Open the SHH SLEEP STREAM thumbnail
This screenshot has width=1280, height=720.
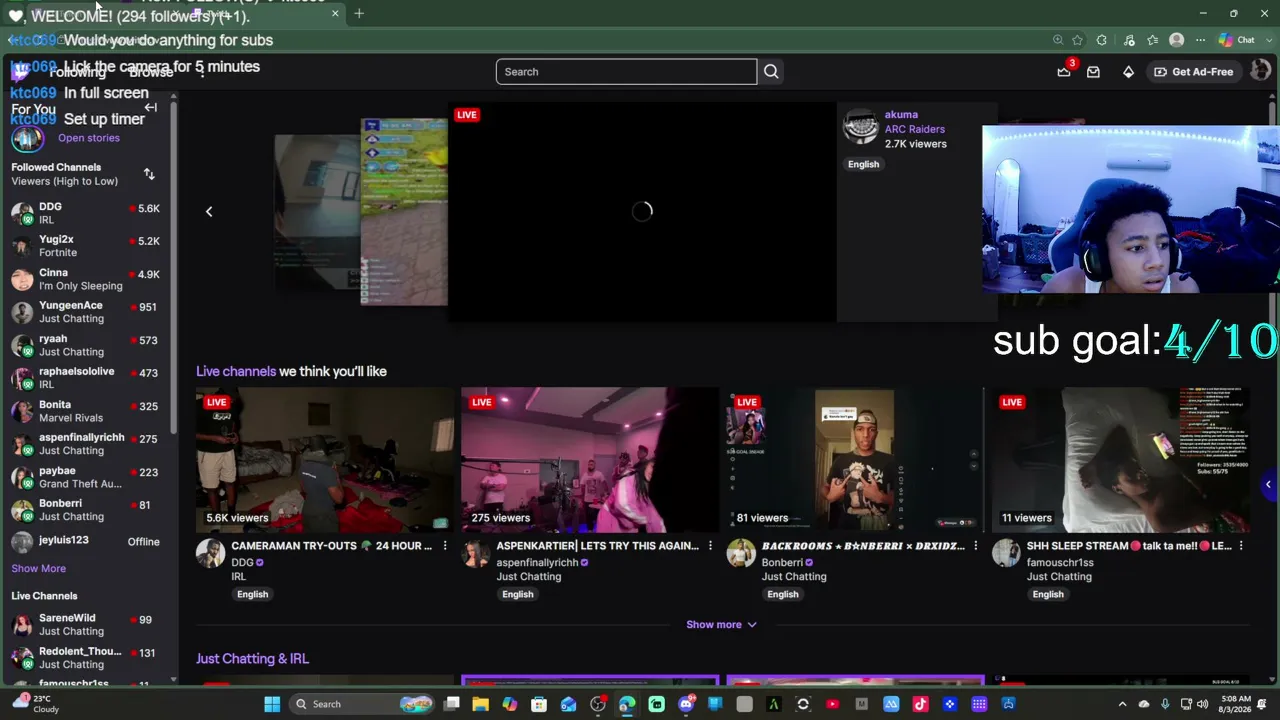1120,460
